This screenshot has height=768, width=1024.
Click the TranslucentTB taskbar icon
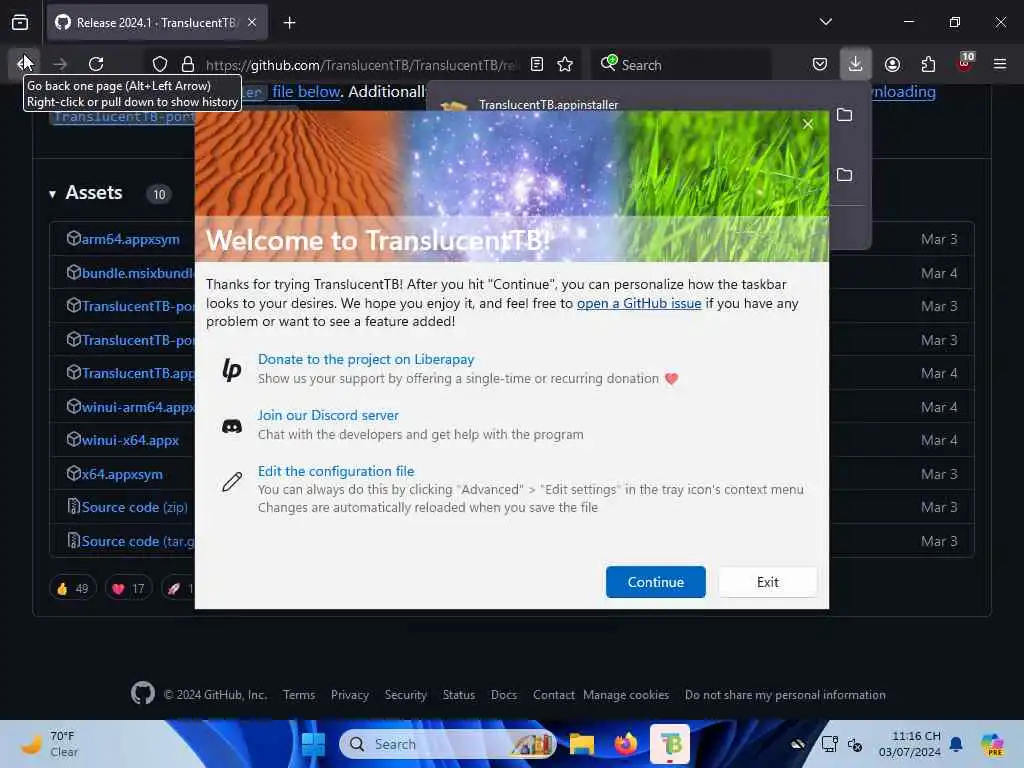click(x=670, y=744)
